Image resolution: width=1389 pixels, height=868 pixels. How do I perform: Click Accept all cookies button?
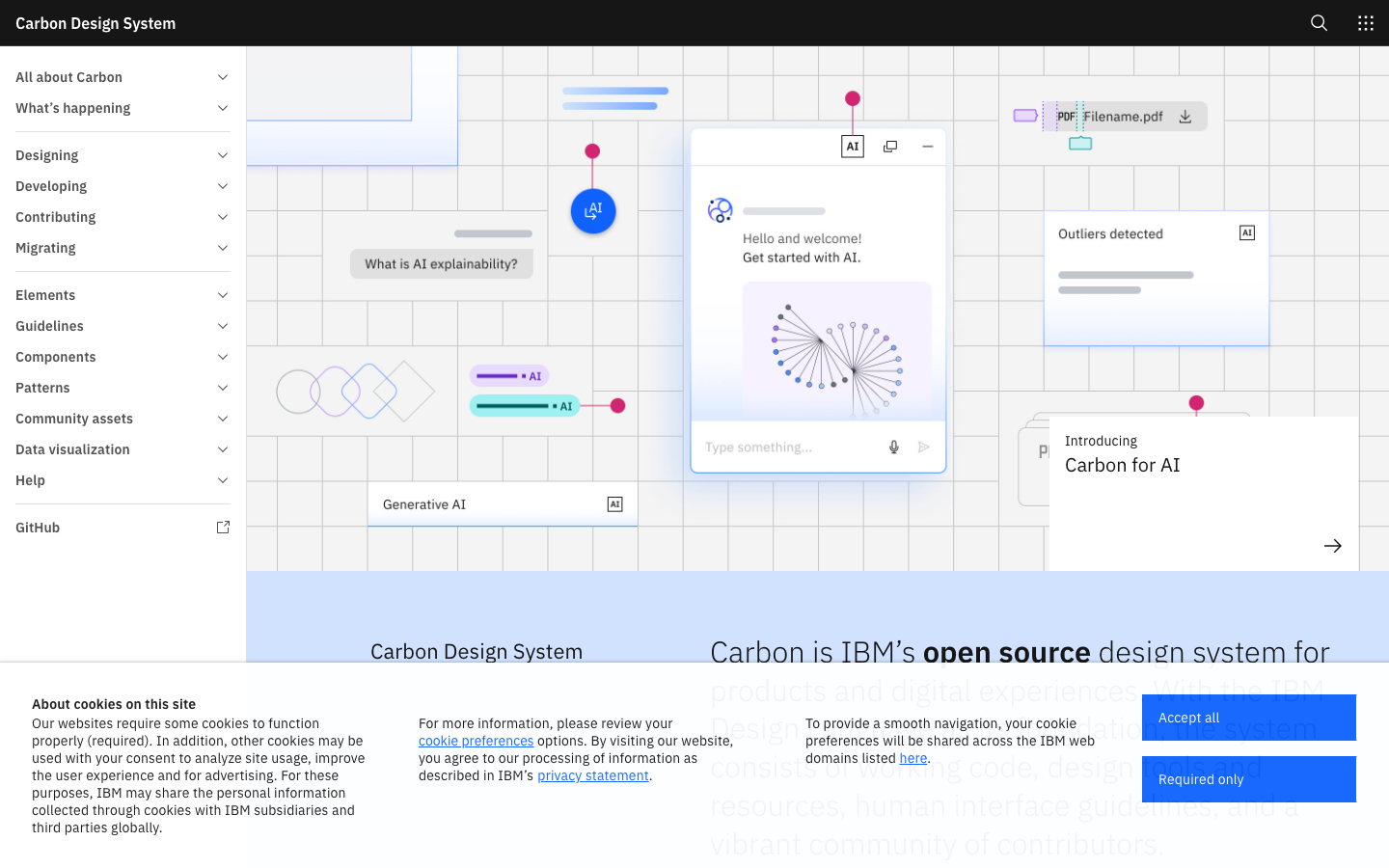(x=1249, y=718)
